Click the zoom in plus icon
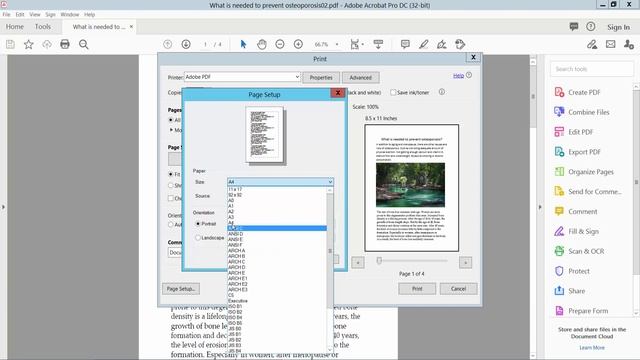Image resolution: width=640 pixels, height=360 pixels. [298, 44]
